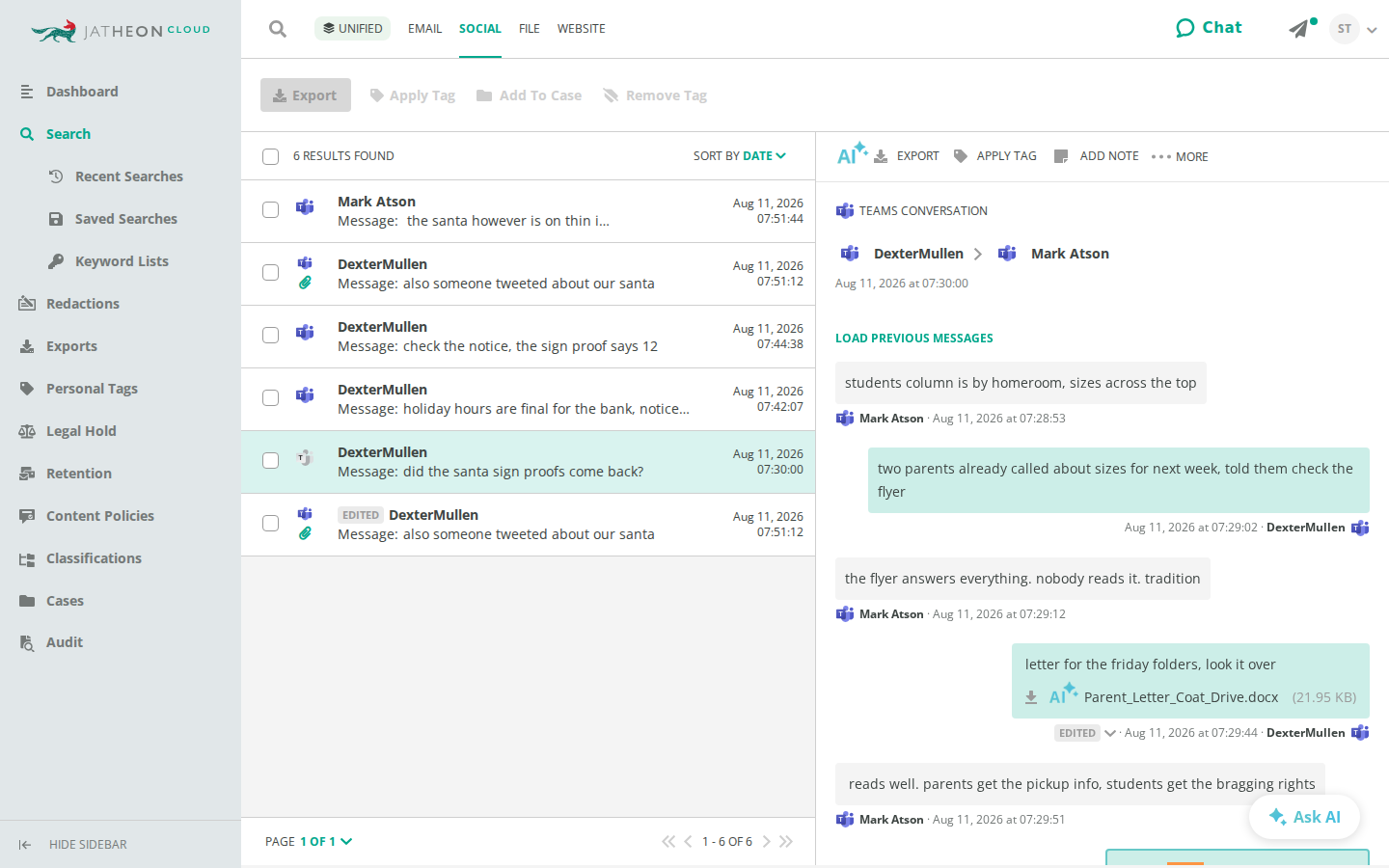
Task: Click the Export button above results
Action: click(306, 95)
